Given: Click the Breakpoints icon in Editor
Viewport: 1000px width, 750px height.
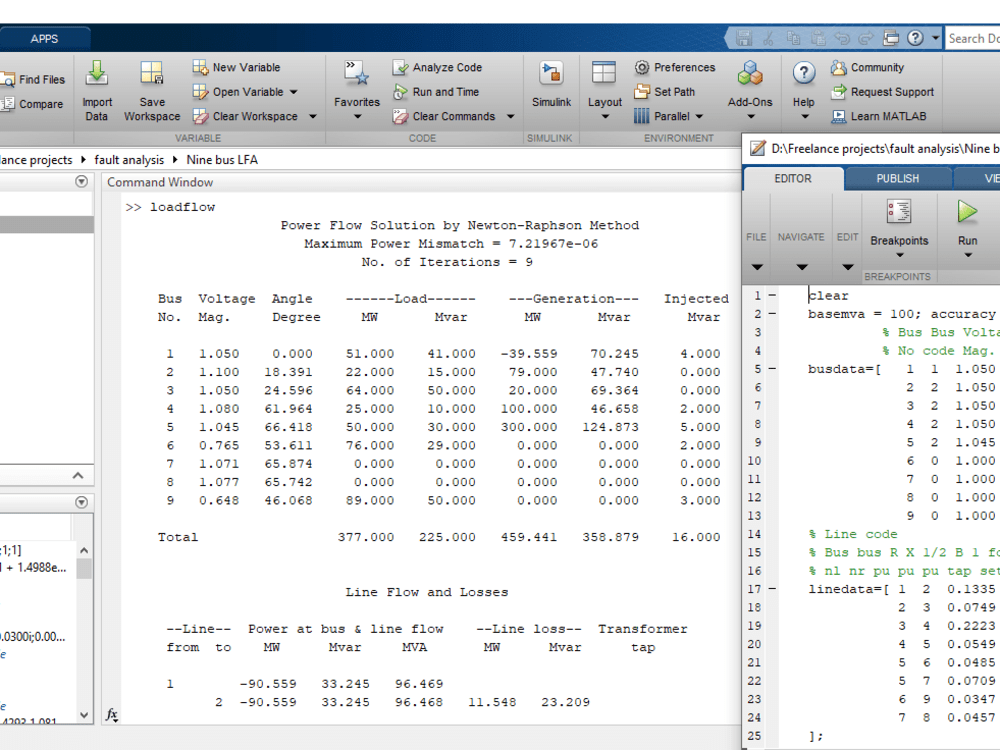Looking at the screenshot, I should (x=899, y=212).
